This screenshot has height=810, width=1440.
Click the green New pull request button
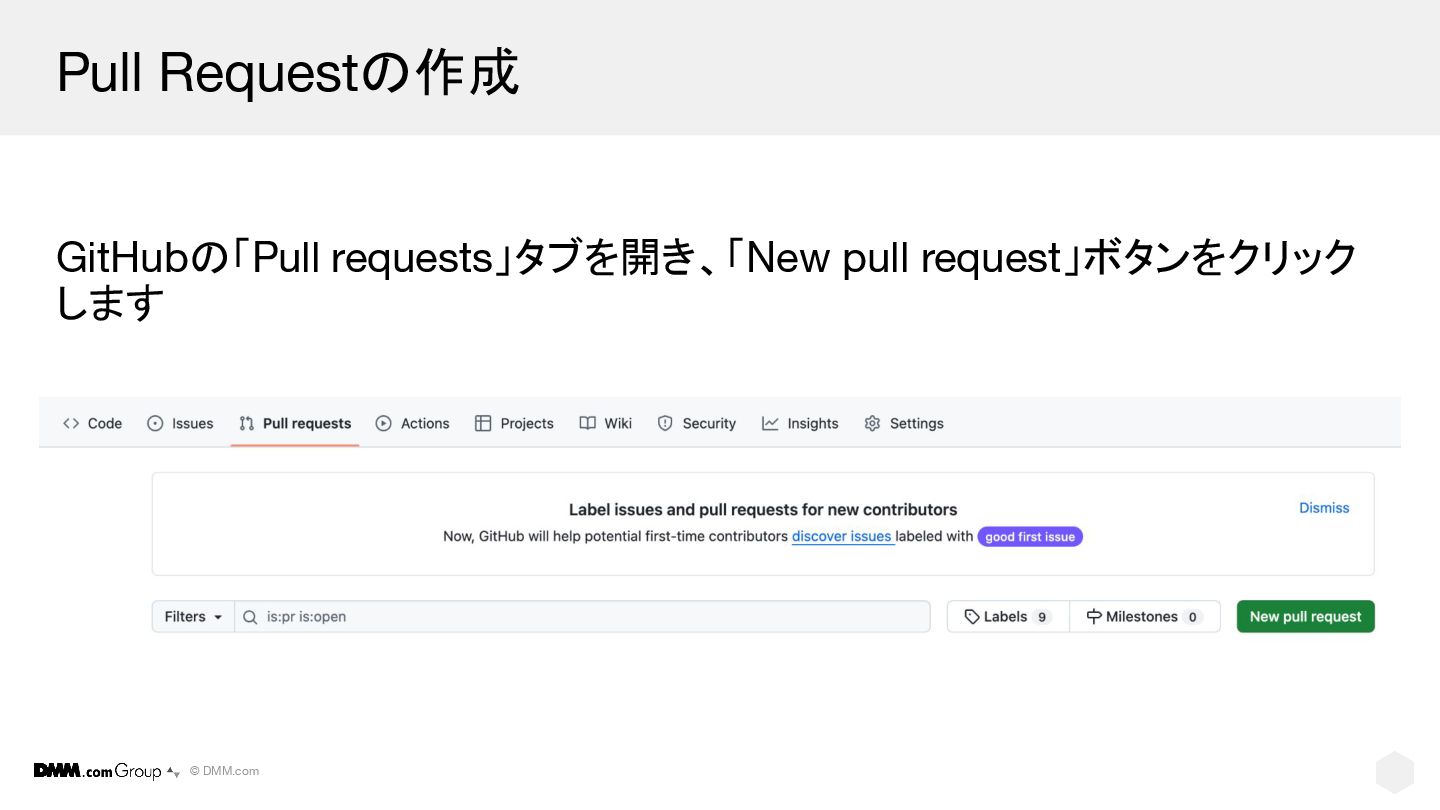click(x=1305, y=616)
